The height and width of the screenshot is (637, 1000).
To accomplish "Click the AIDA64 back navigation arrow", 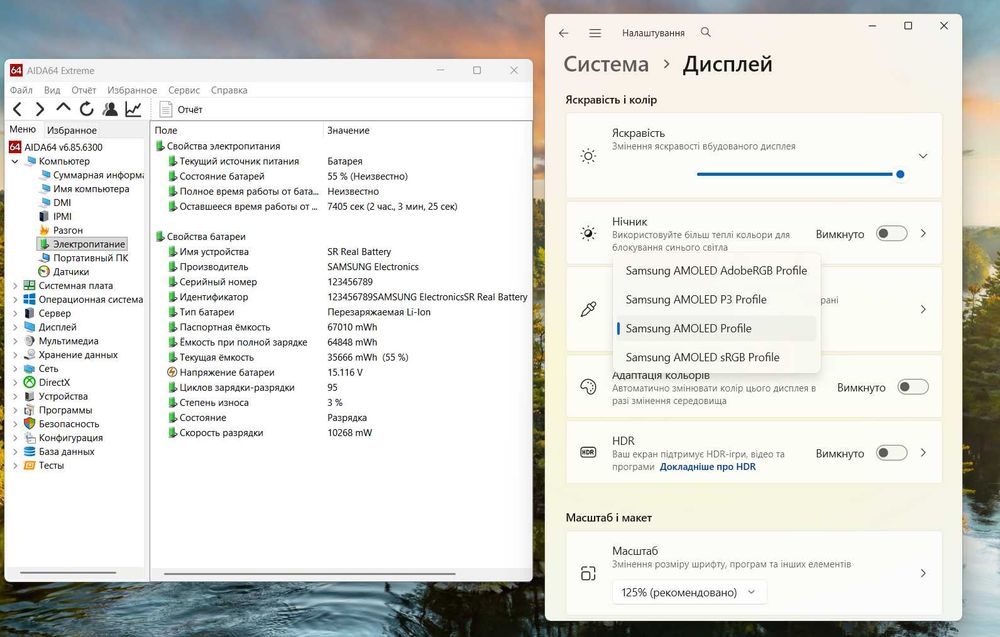I will pos(18,109).
